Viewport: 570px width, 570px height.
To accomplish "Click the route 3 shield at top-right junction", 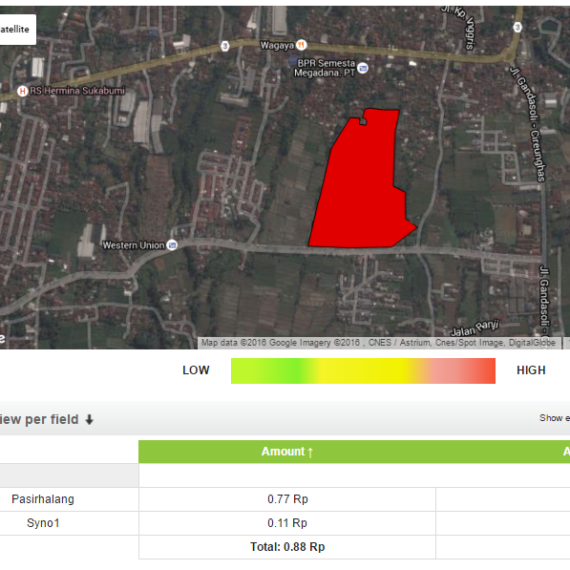I will (517, 27).
